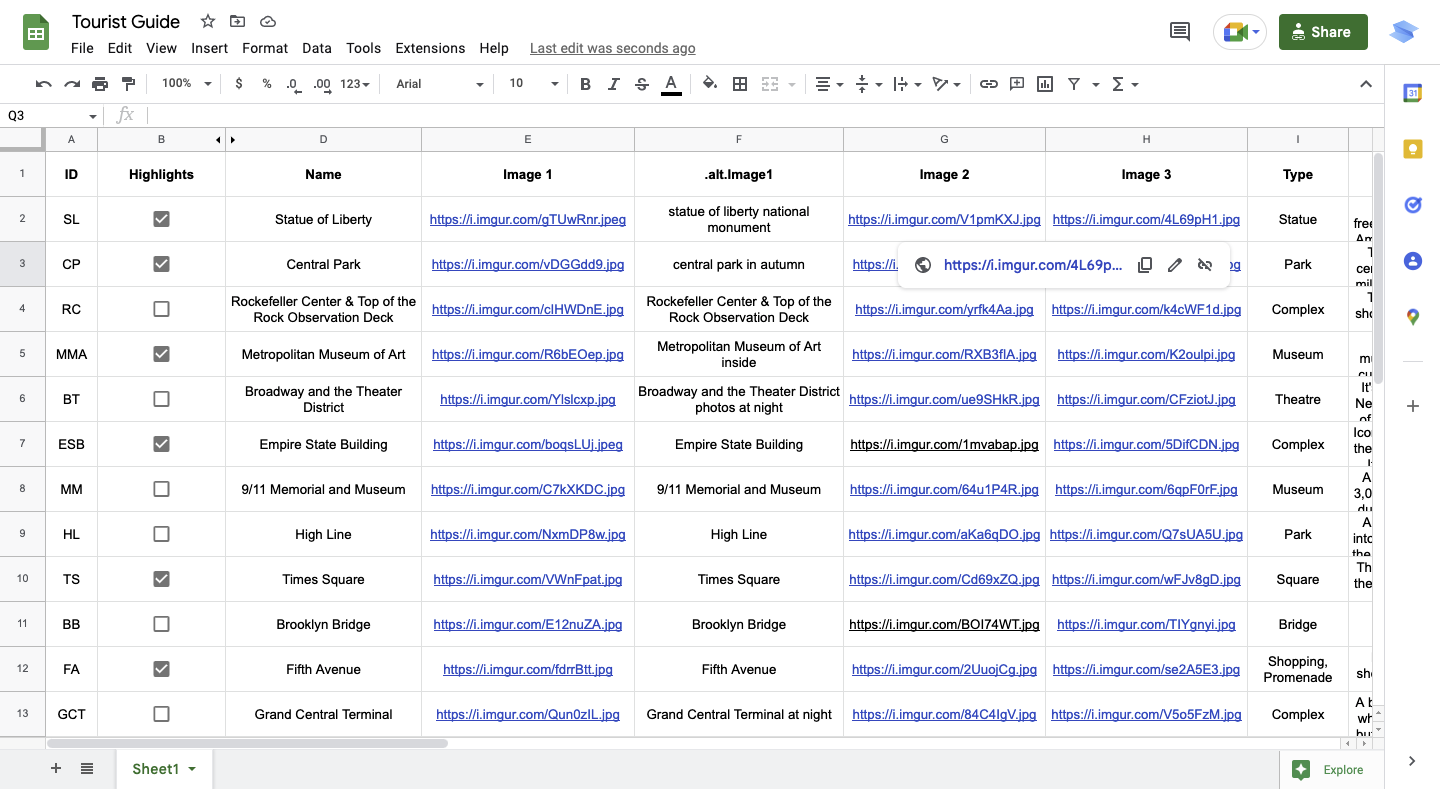Toggle bold formatting
The image size is (1440, 789).
point(586,84)
